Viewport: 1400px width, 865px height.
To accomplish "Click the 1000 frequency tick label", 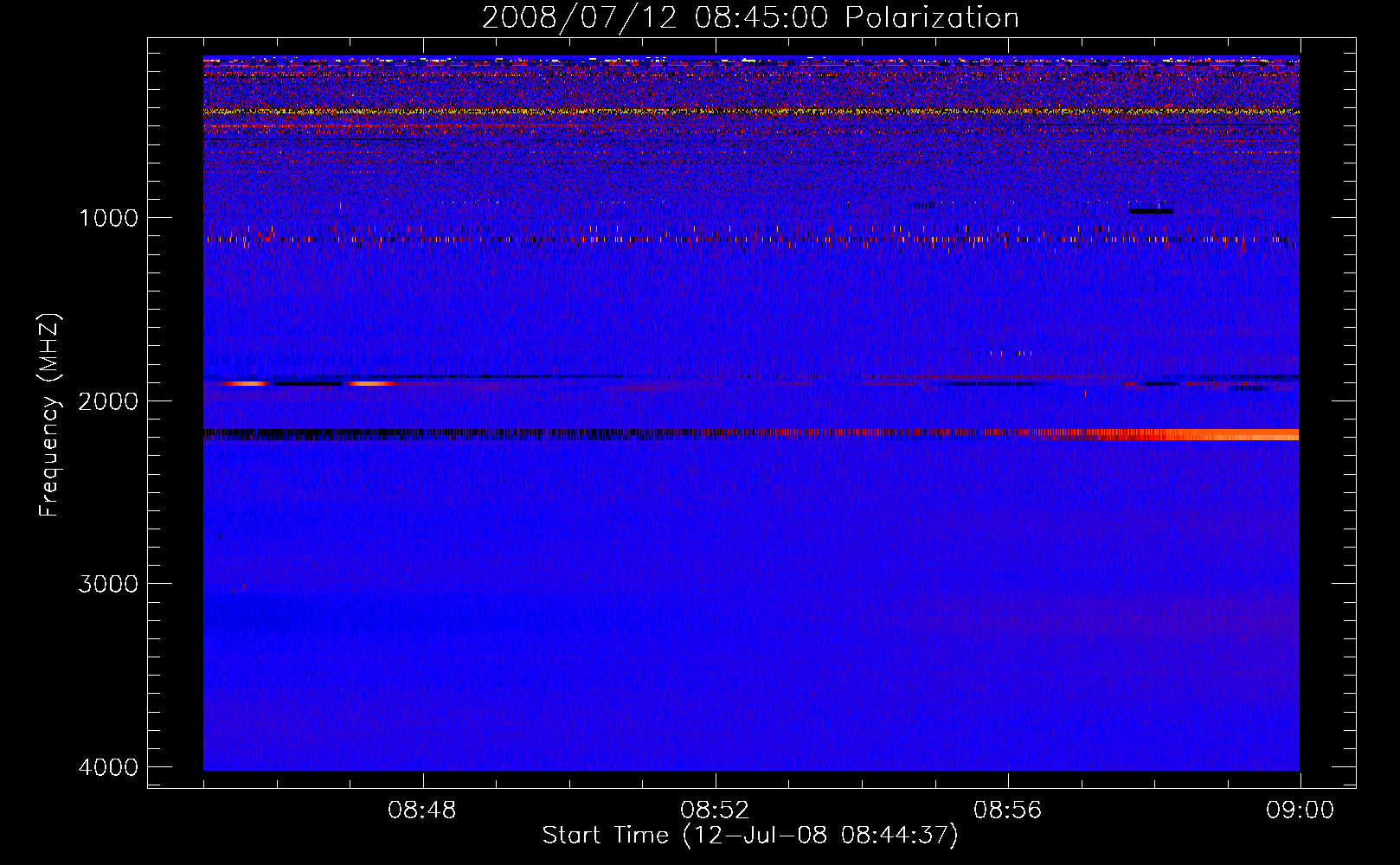I will pos(108,217).
